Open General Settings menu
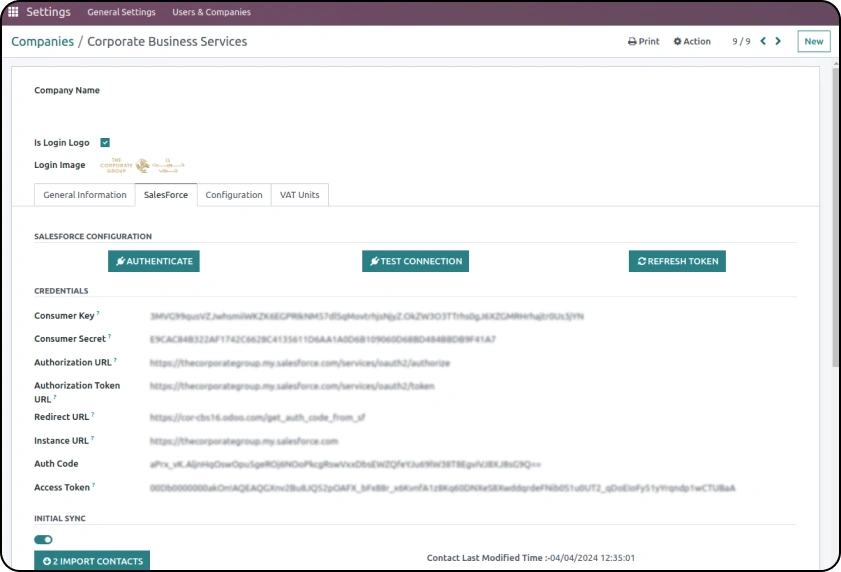Viewport: 841px width, 572px height. [121, 12]
